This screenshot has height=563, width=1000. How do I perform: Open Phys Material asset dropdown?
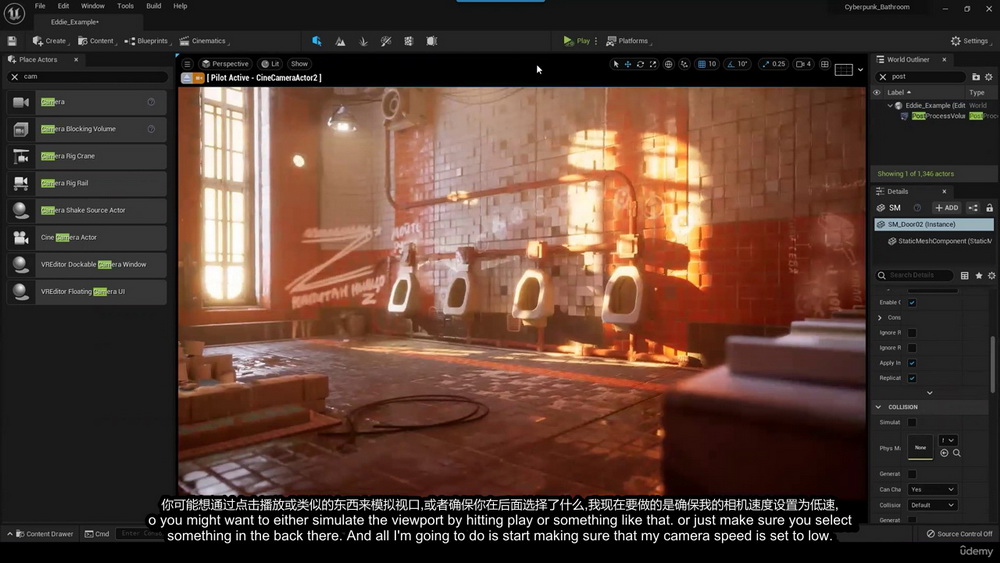[x=947, y=440]
